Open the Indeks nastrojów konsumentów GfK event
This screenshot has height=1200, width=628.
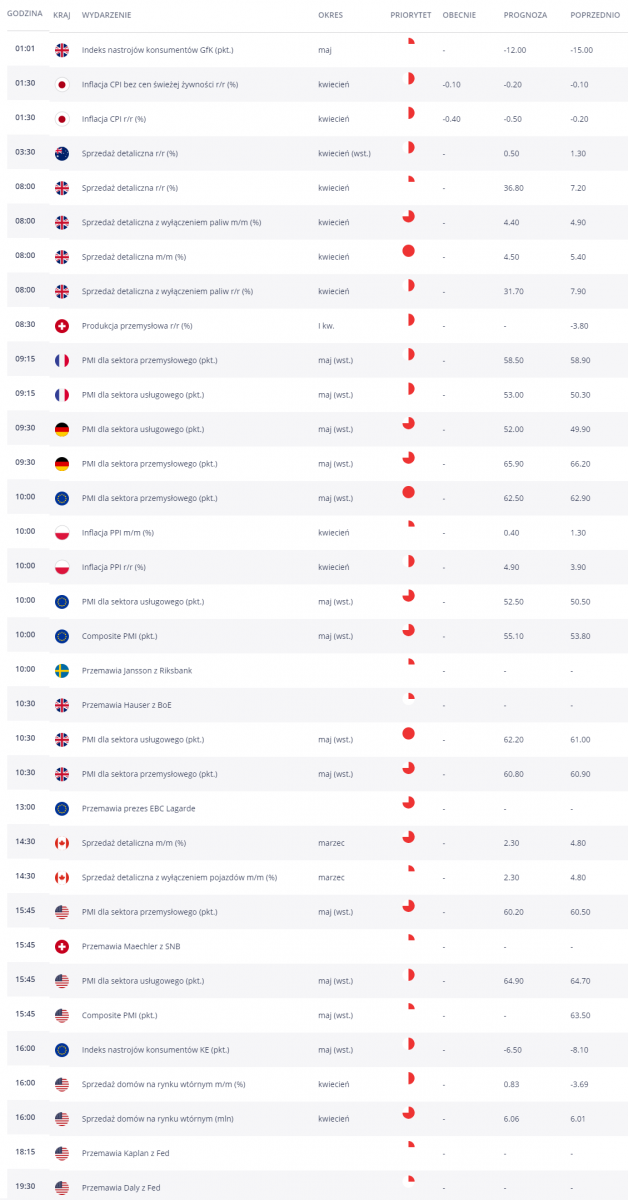coord(160,50)
